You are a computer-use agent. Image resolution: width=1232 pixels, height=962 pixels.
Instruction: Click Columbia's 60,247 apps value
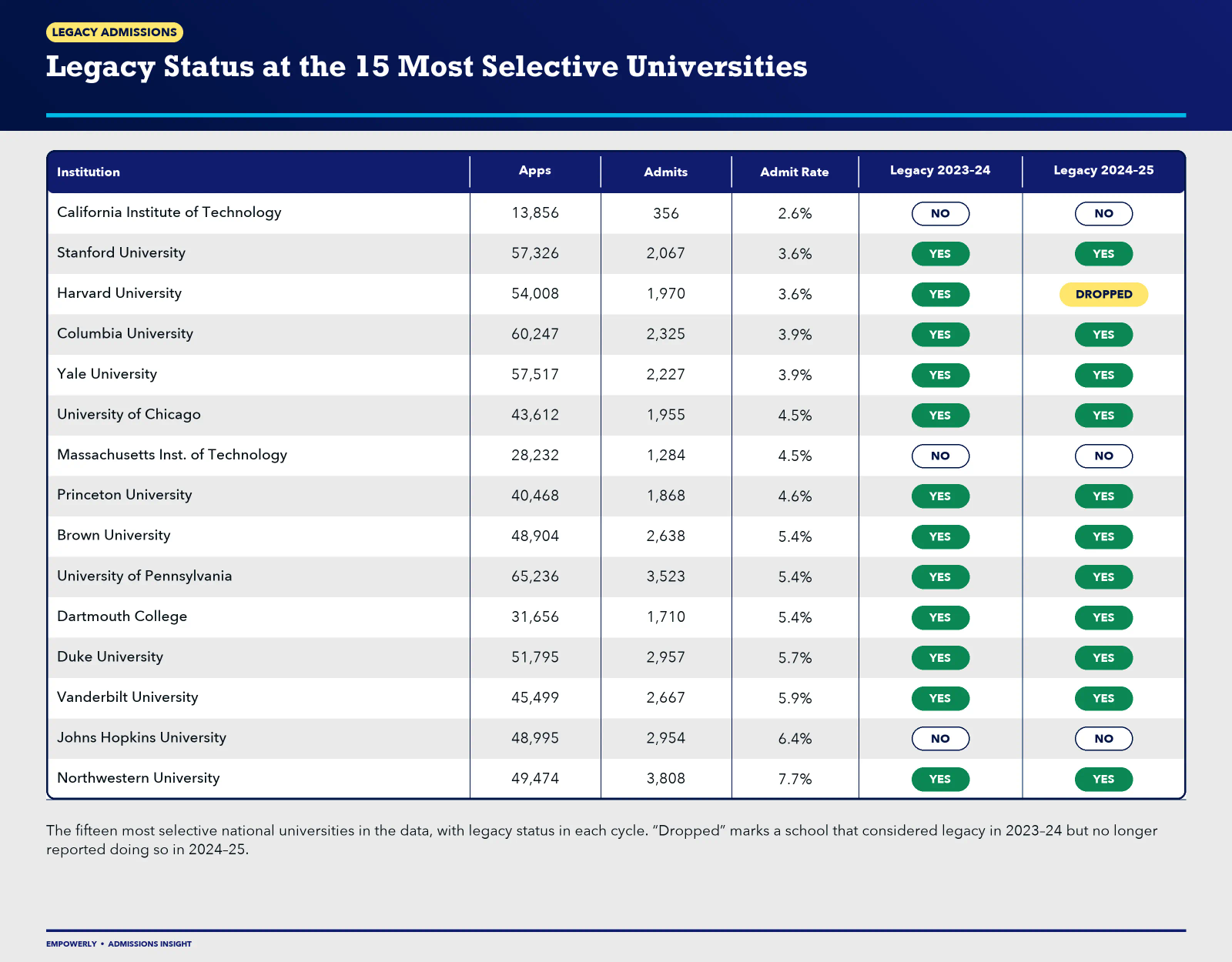tap(535, 335)
